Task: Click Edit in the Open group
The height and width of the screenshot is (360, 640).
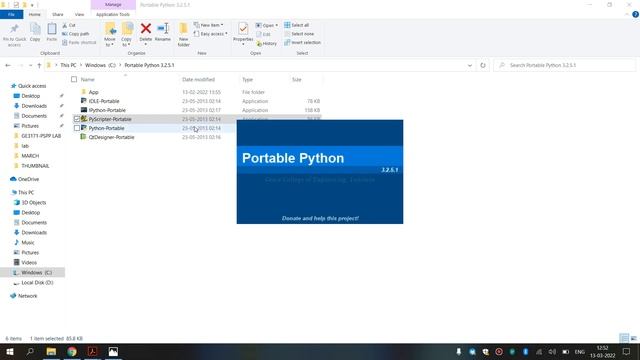Action: (x=264, y=34)
